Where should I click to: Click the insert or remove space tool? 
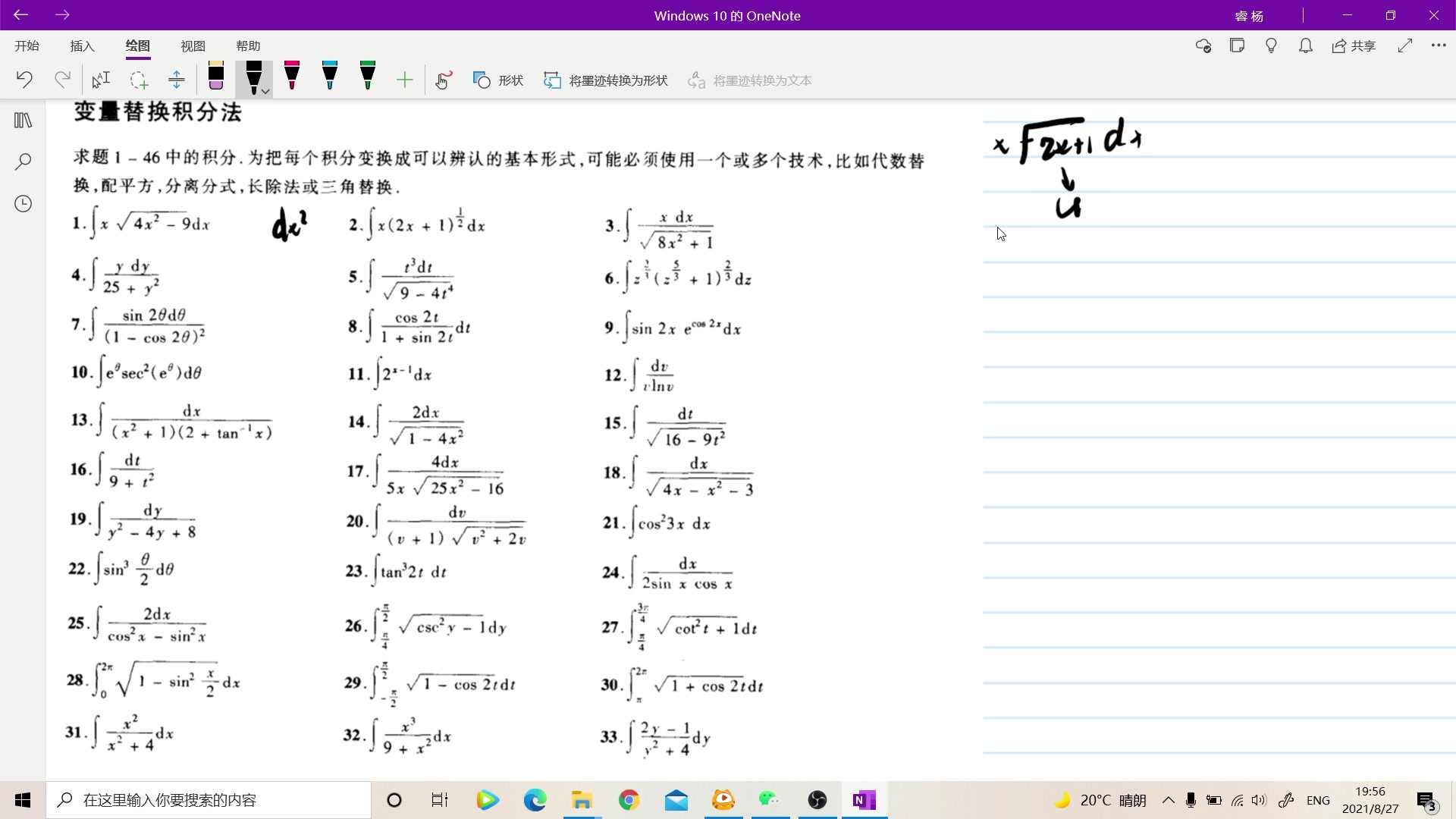click(176, 80)
